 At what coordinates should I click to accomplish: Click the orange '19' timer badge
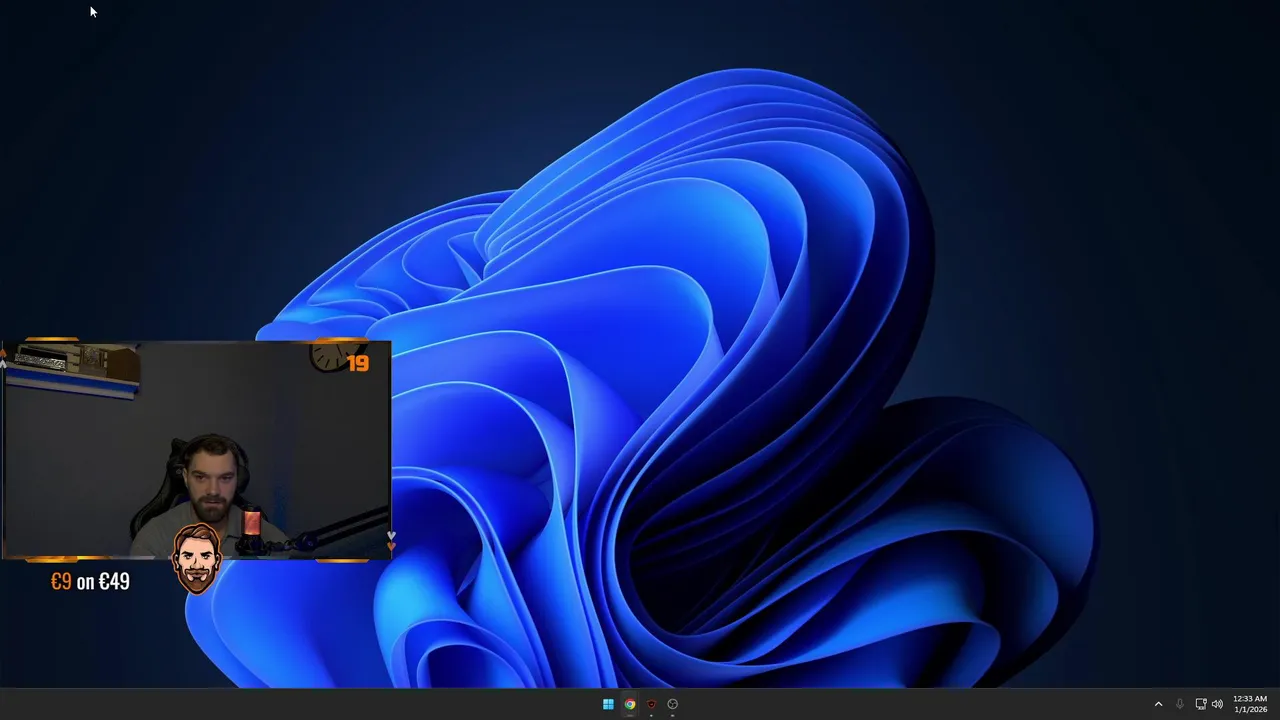[357, 363]
